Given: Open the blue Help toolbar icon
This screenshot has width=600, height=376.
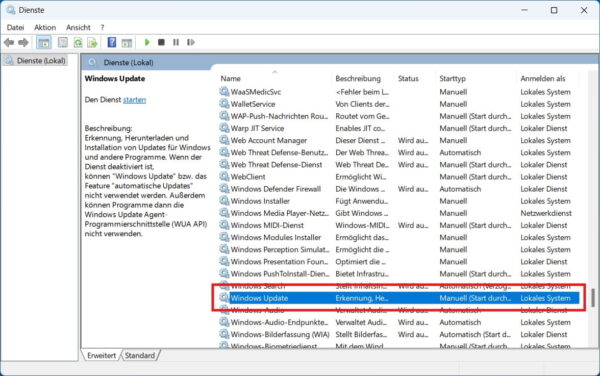Looking at the screenshot, I should 111,42.
